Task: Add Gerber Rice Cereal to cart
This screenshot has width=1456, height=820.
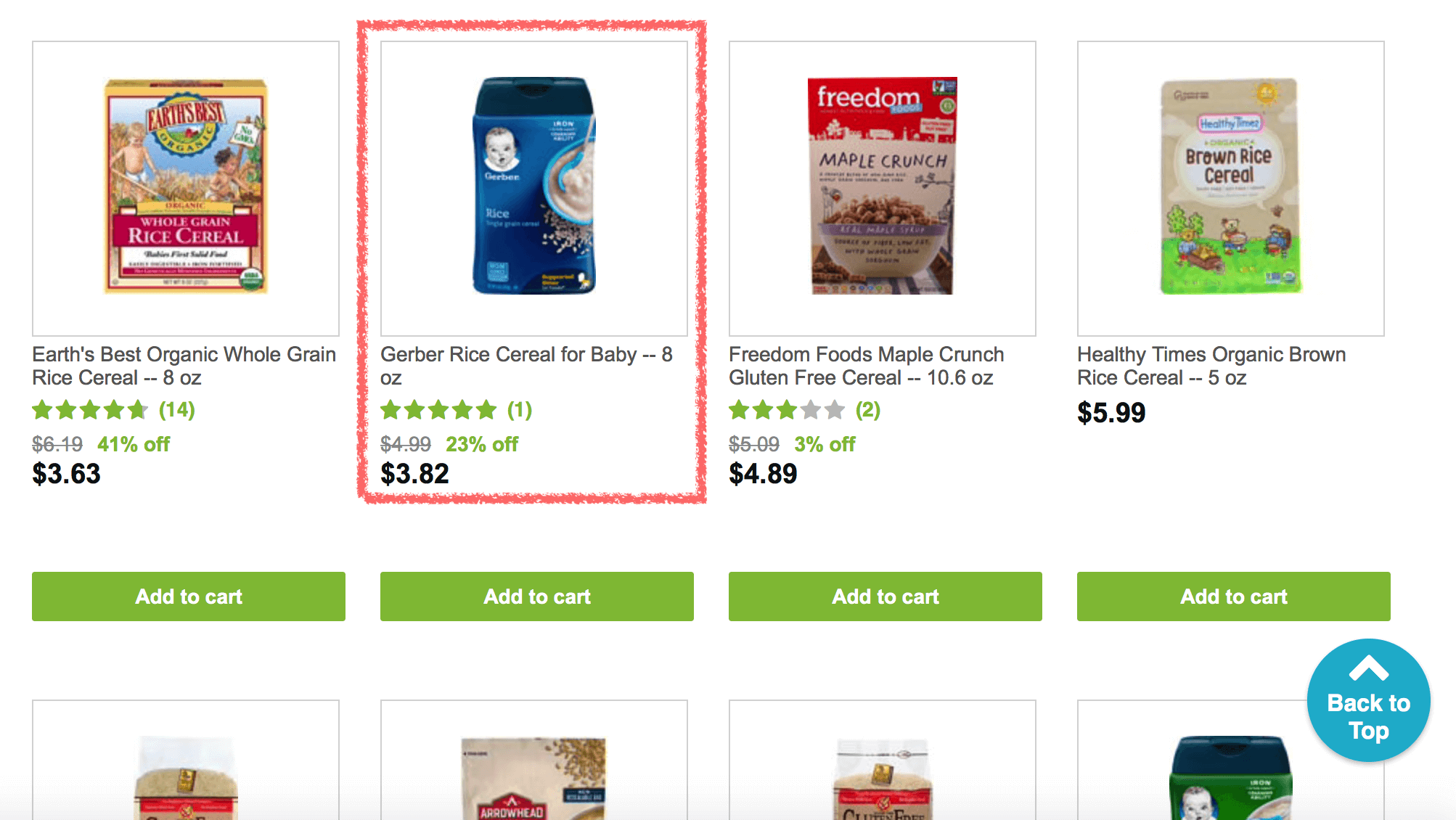Action: [x=537, y=596]
